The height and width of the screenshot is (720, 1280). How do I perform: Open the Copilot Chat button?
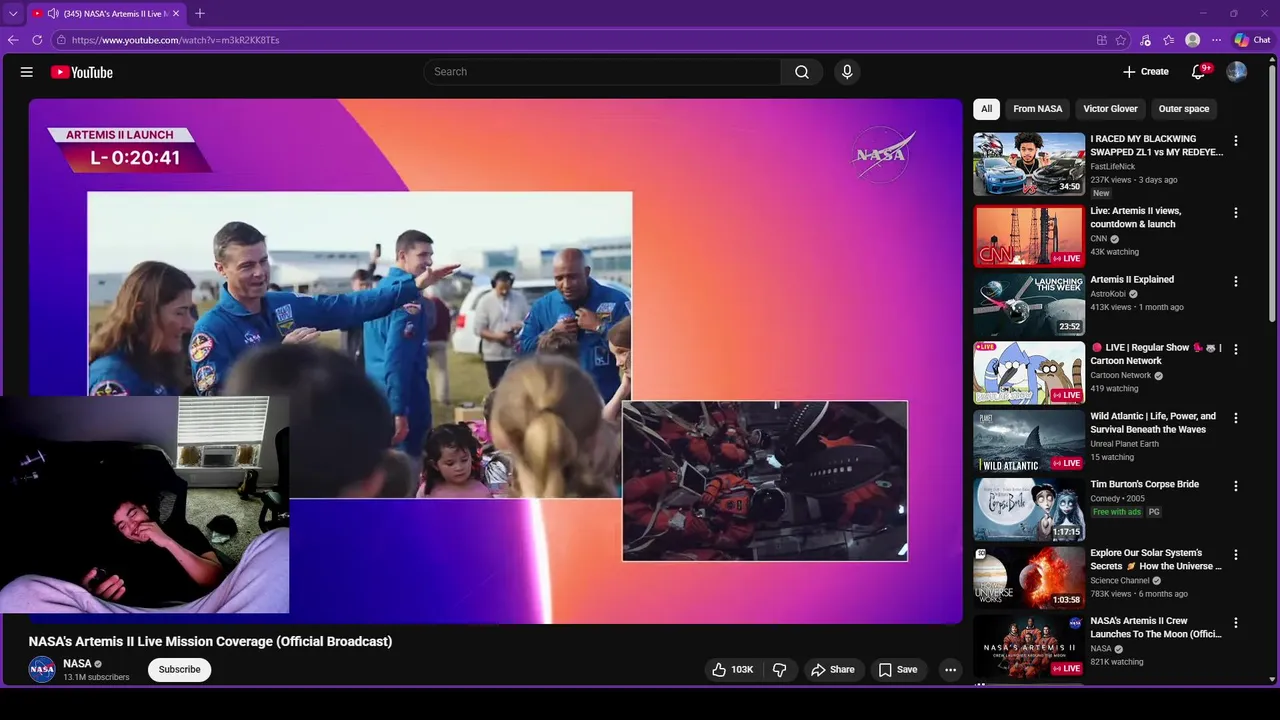1252,40
